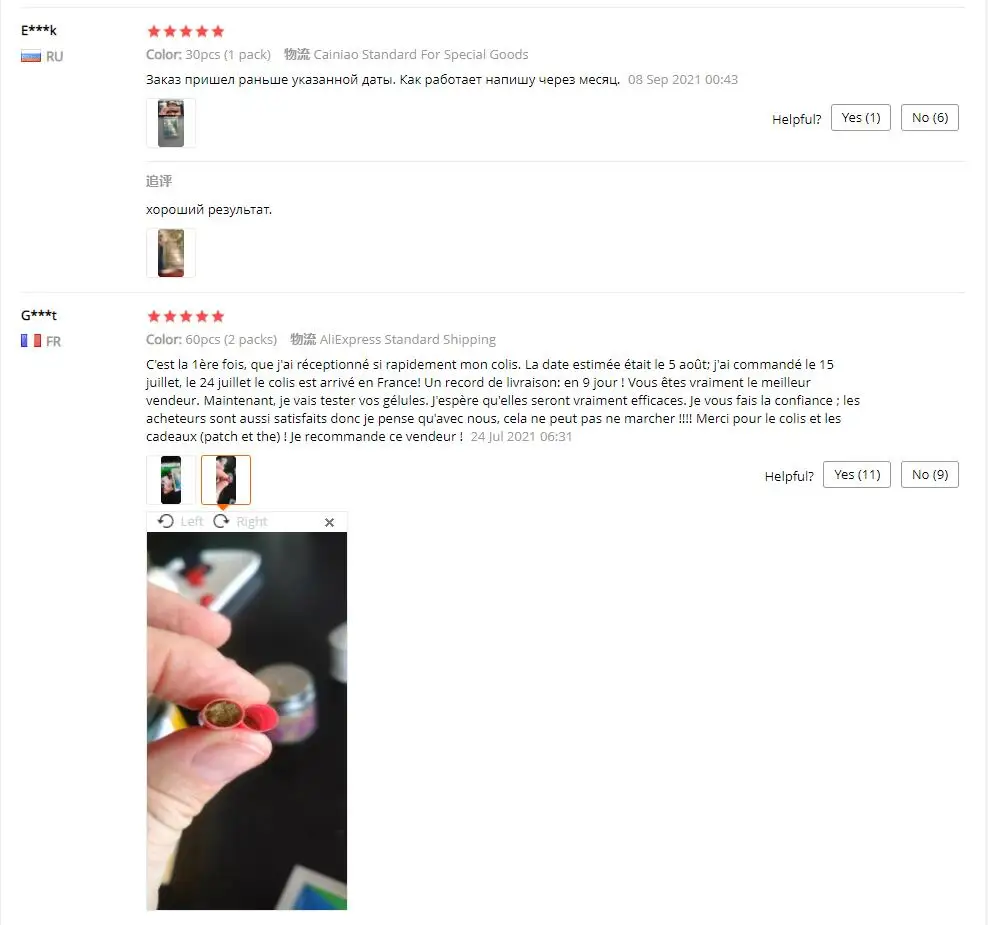
Task: Vote Yes (11) on the French review
Action: tap(856, 474)
